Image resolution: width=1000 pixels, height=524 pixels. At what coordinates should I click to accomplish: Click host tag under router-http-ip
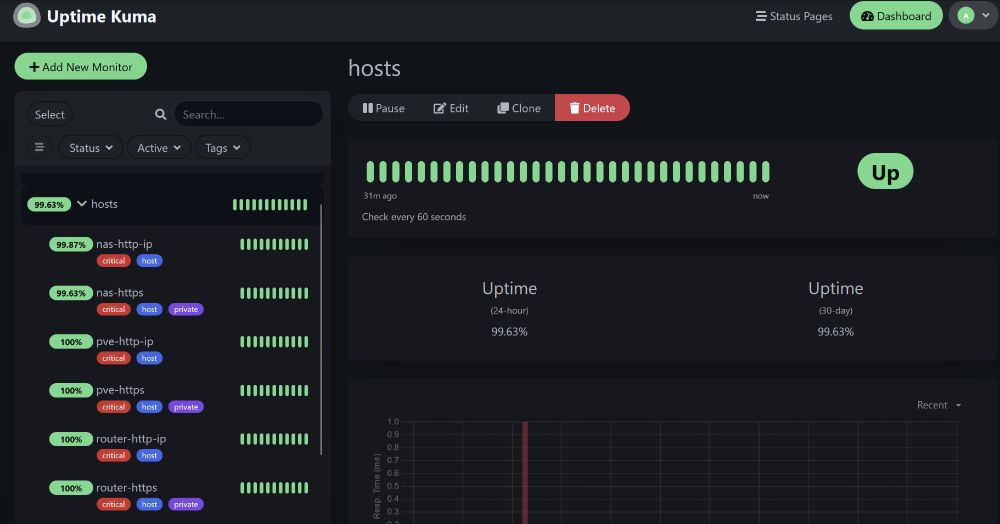click(x=149, y=455)
